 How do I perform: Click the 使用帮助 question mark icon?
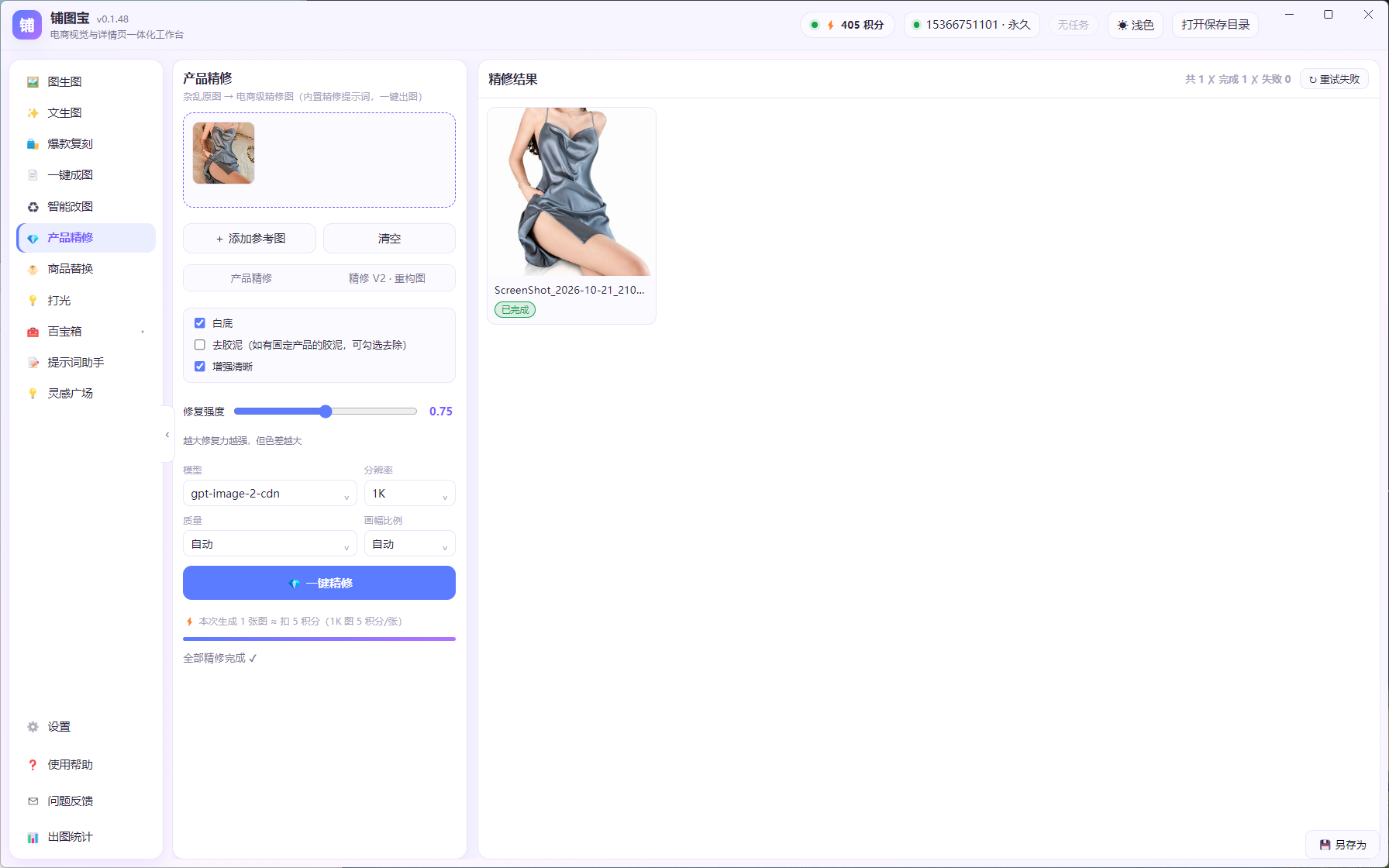tap(33, 765)
